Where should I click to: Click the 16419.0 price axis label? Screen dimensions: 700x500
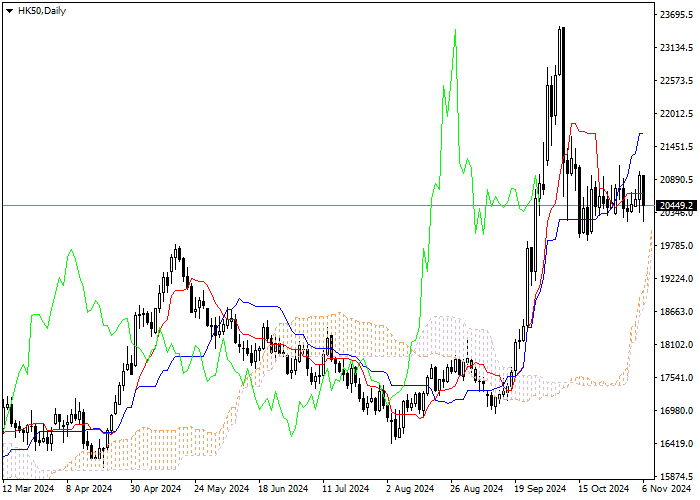(676, 443)
